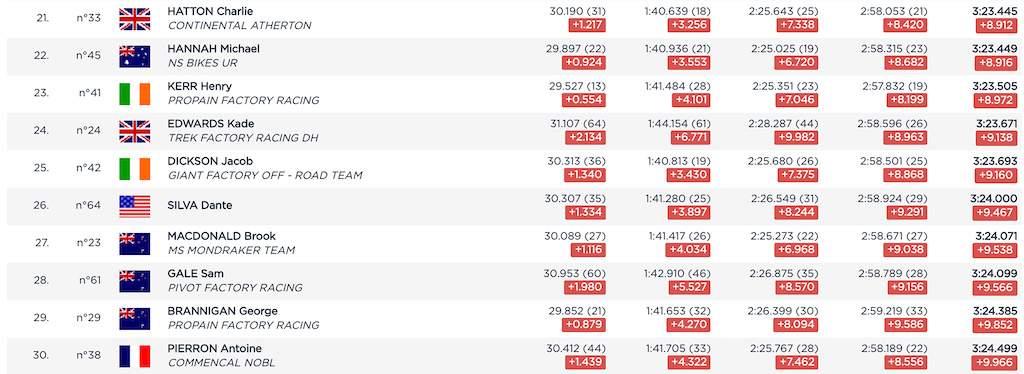This screenshot has width=1024, height=374.
Task: Click the Irish flag beside DICKSON Jacob
Action: pyautogui.click(x=135, y=168)
